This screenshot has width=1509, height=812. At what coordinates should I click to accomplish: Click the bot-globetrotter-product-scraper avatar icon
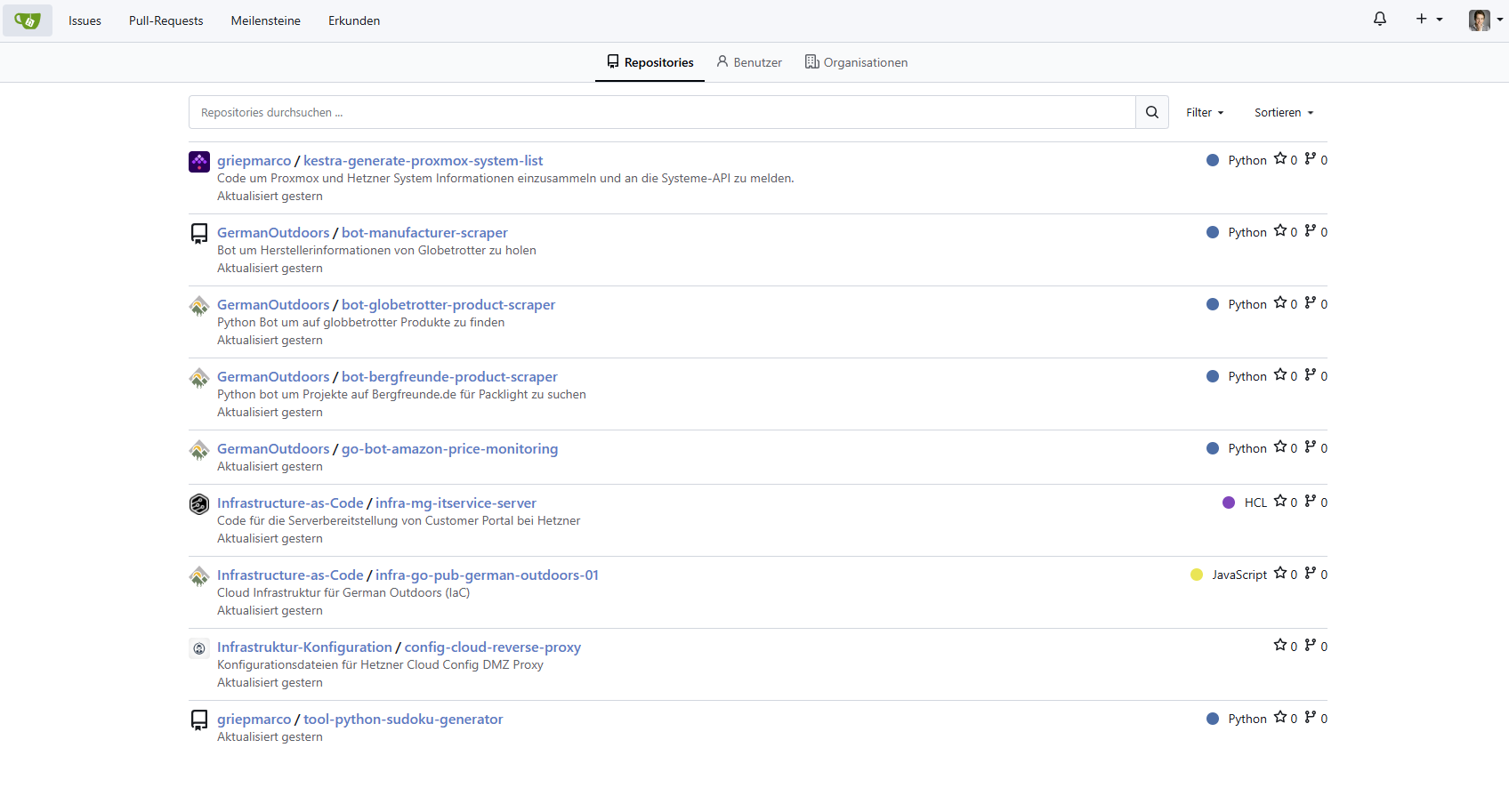tap(199, 306)
